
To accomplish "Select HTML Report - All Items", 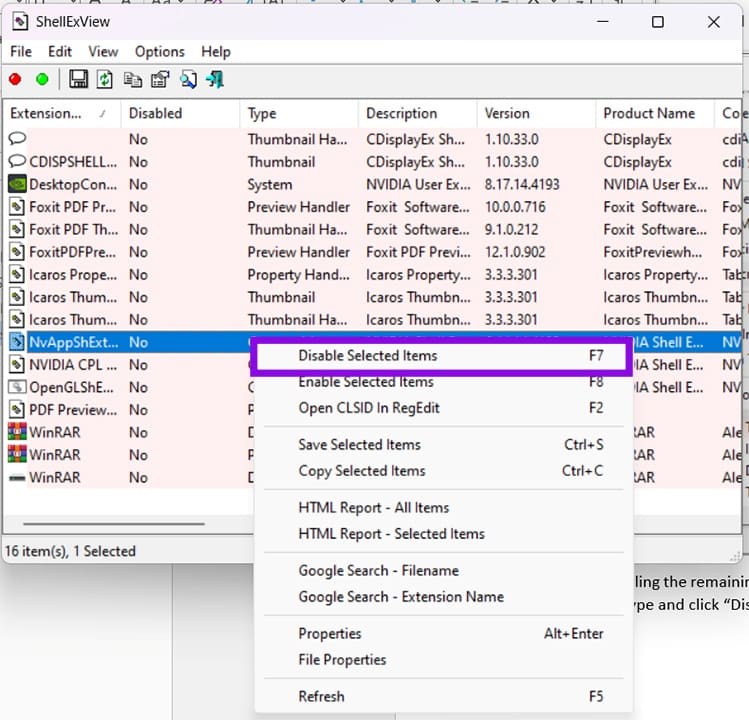I will point(444,508).
